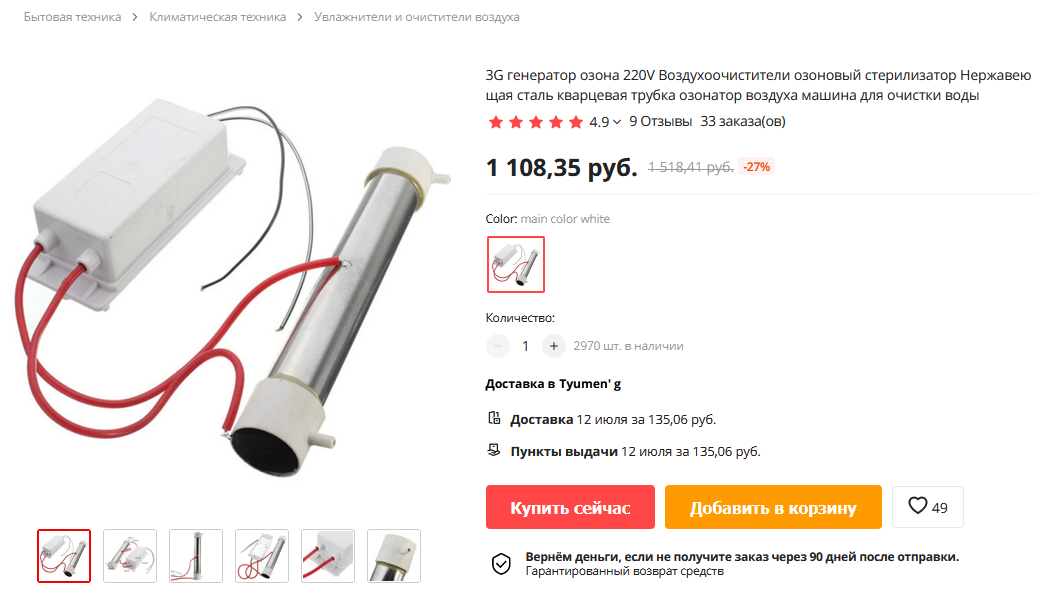Click the heart wishlist icon

click(917, 506)
